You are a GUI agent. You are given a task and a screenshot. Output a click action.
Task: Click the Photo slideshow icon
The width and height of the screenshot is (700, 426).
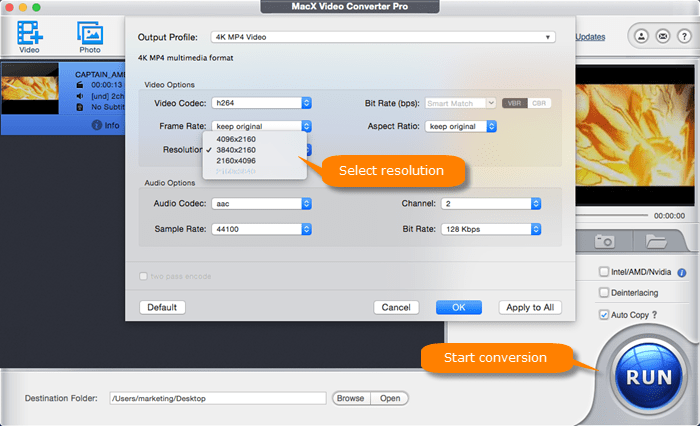[90, 33]
